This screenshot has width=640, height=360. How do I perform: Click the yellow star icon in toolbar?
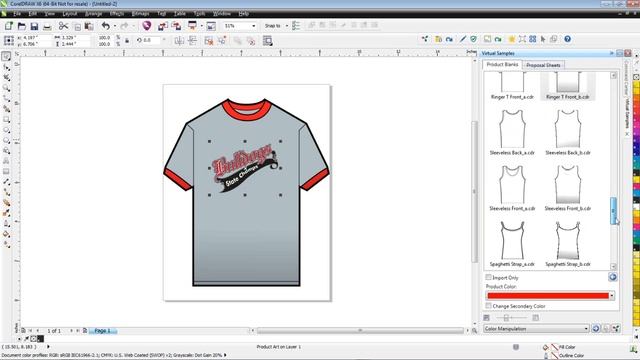click(x=511, y=39)
